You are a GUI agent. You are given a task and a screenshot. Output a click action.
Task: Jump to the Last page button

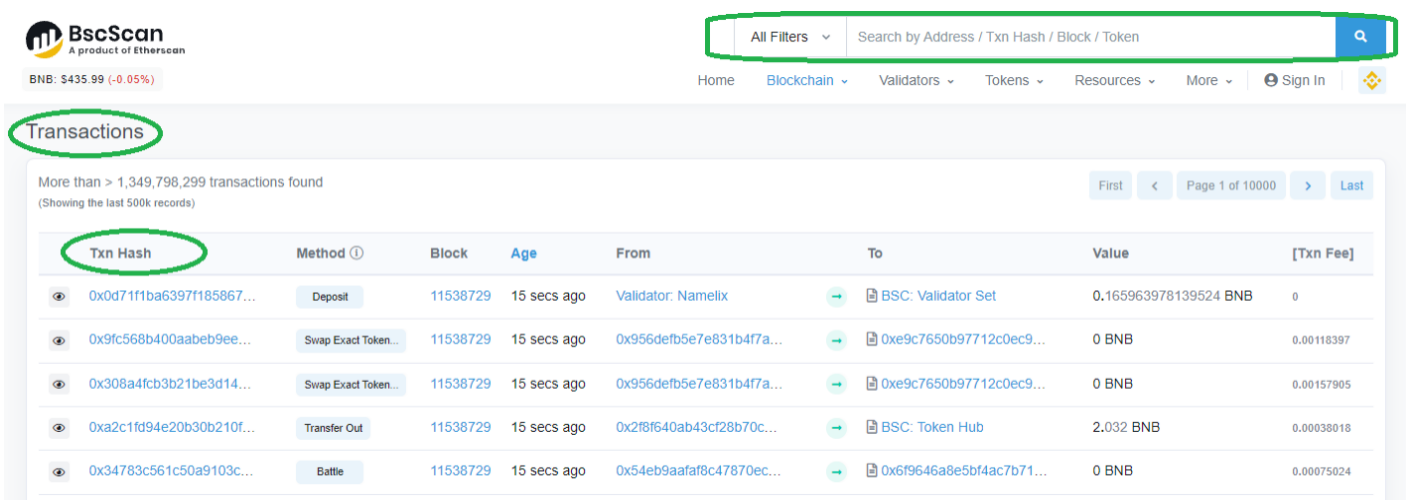point(1351,186)
